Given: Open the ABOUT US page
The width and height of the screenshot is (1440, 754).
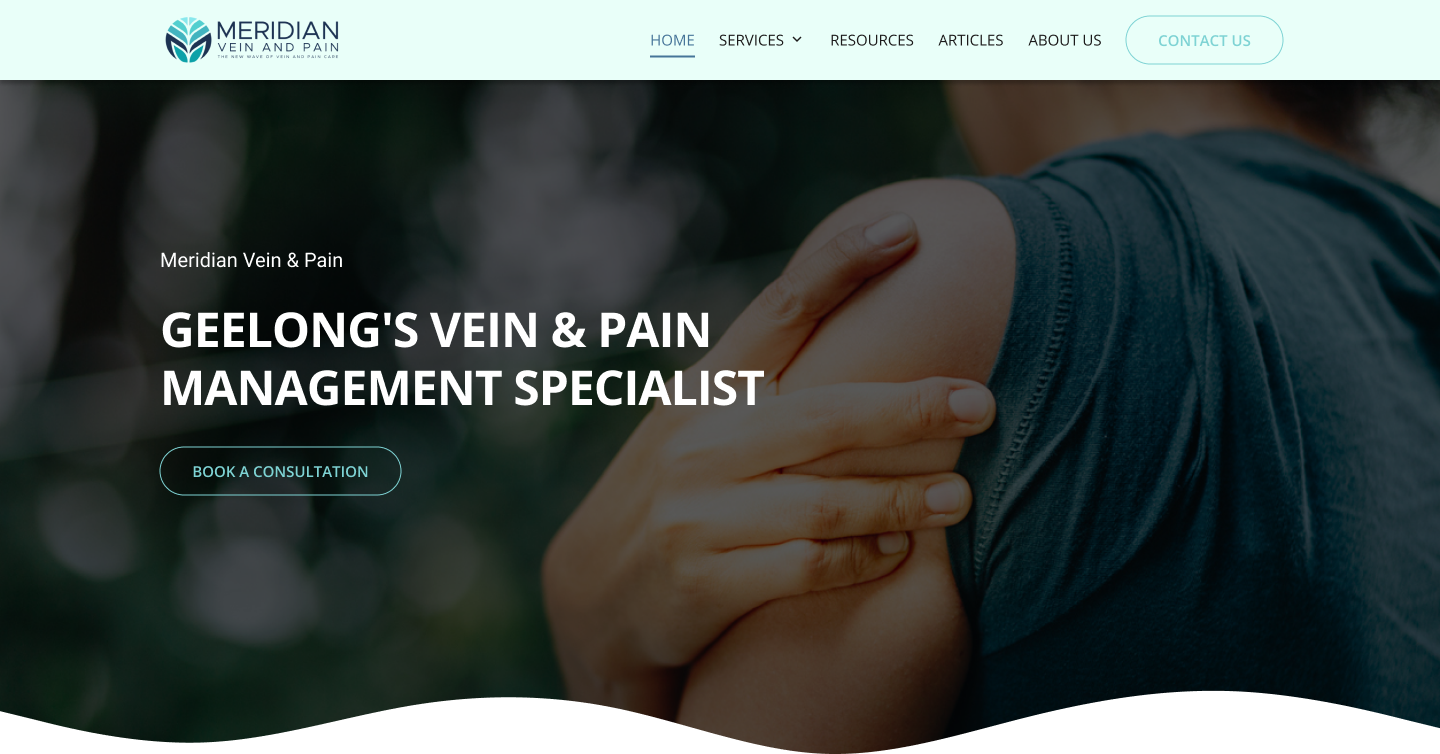Looking at the screenshot, I should [x=1065, y=40].
